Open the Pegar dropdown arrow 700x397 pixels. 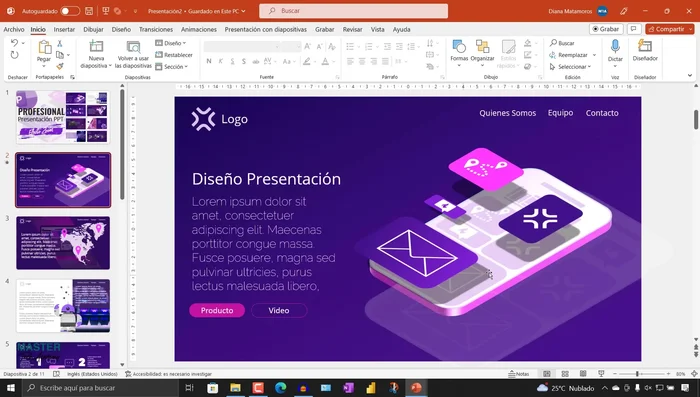[x=44, y=66]
